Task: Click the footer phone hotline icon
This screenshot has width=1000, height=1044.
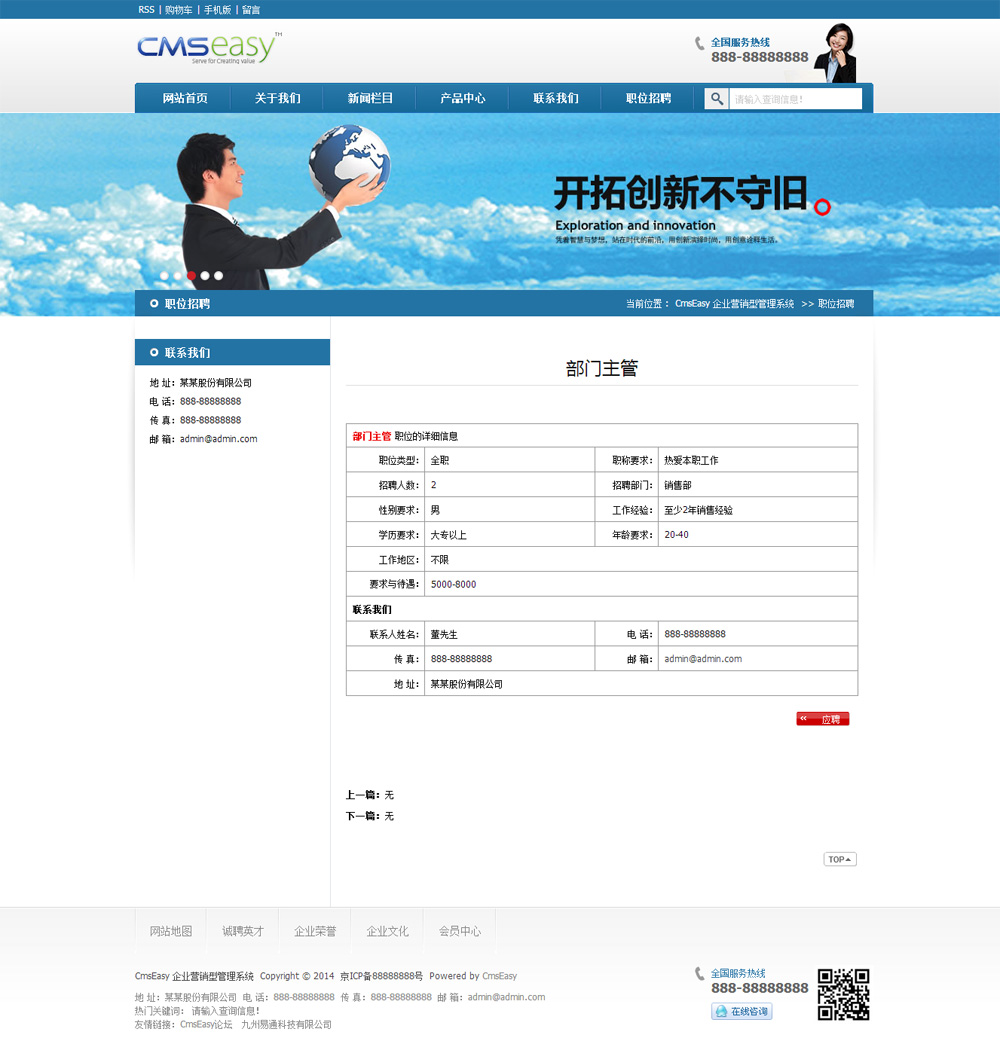Action: pyautogui.click(x=700, y=974)
